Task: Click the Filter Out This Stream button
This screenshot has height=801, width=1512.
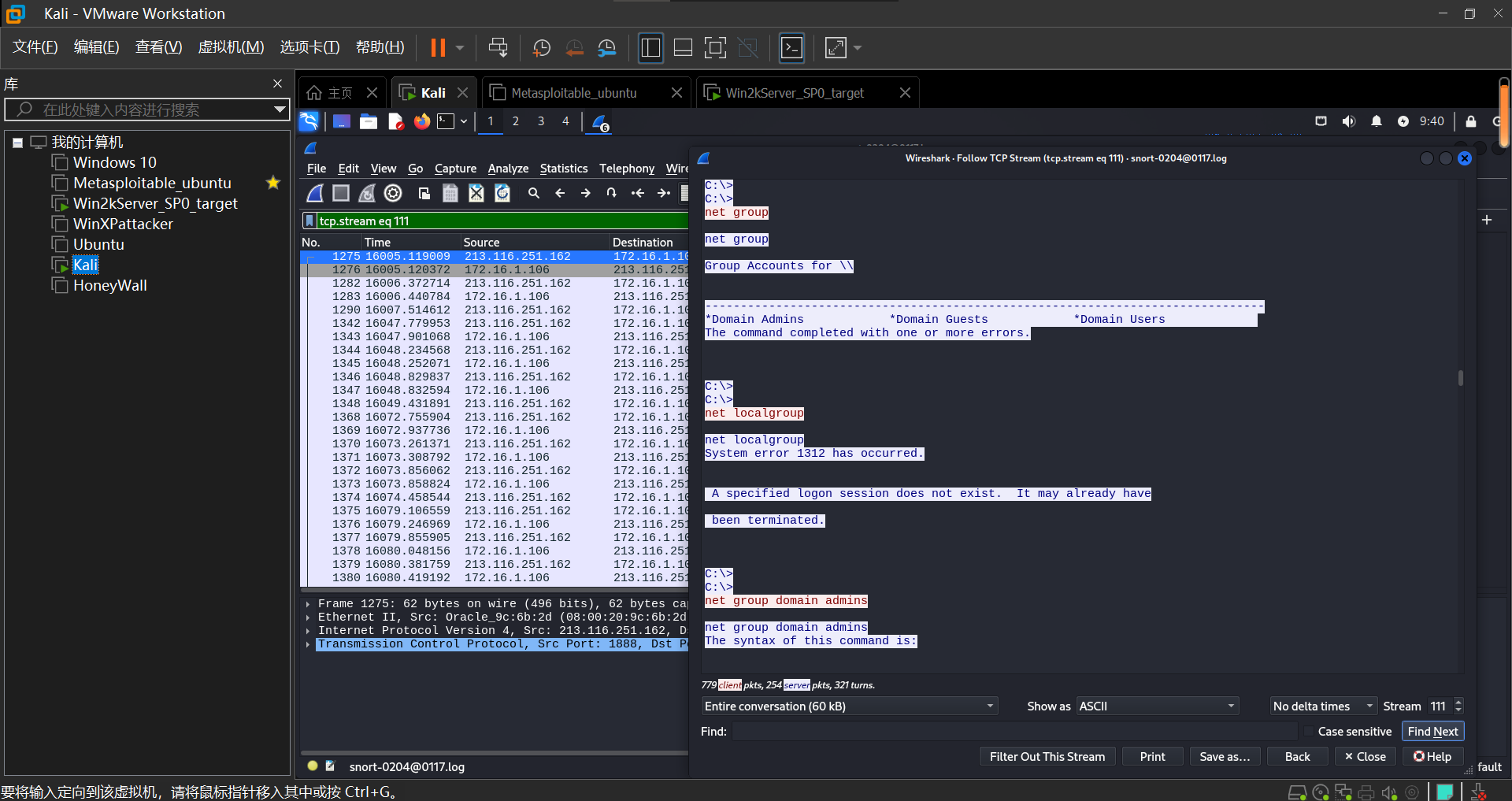Action: [1047, 757]
